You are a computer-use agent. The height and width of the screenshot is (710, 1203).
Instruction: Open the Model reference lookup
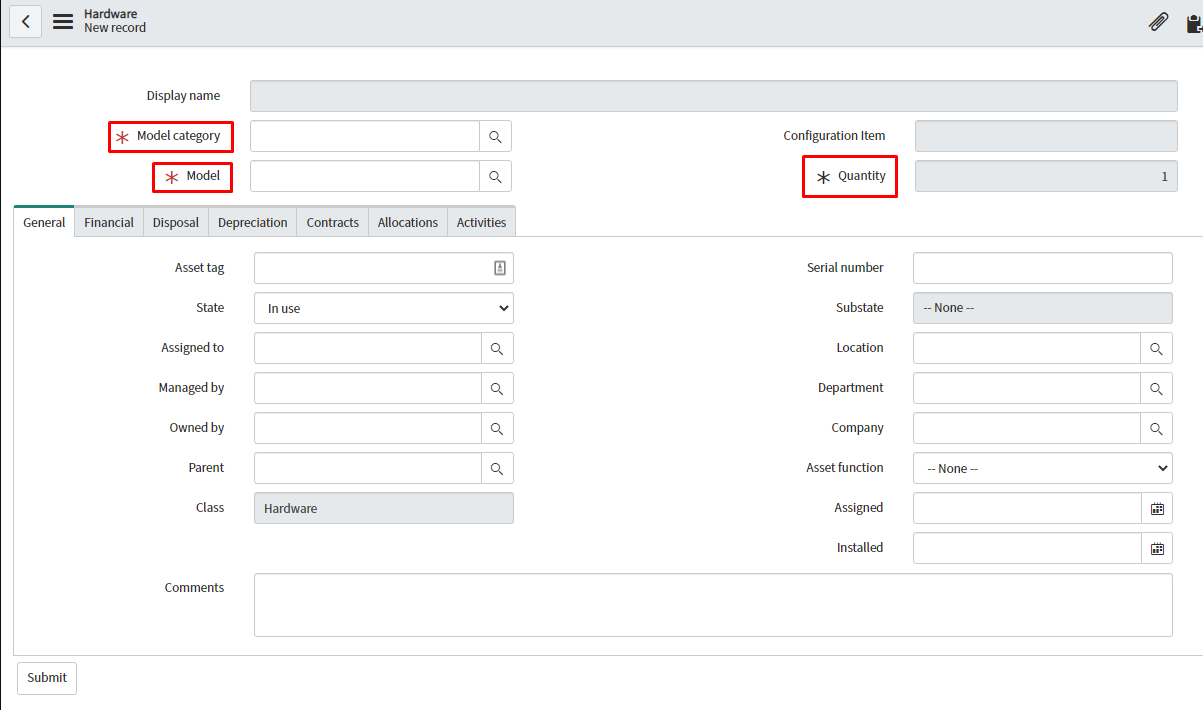tap(496, 176)
